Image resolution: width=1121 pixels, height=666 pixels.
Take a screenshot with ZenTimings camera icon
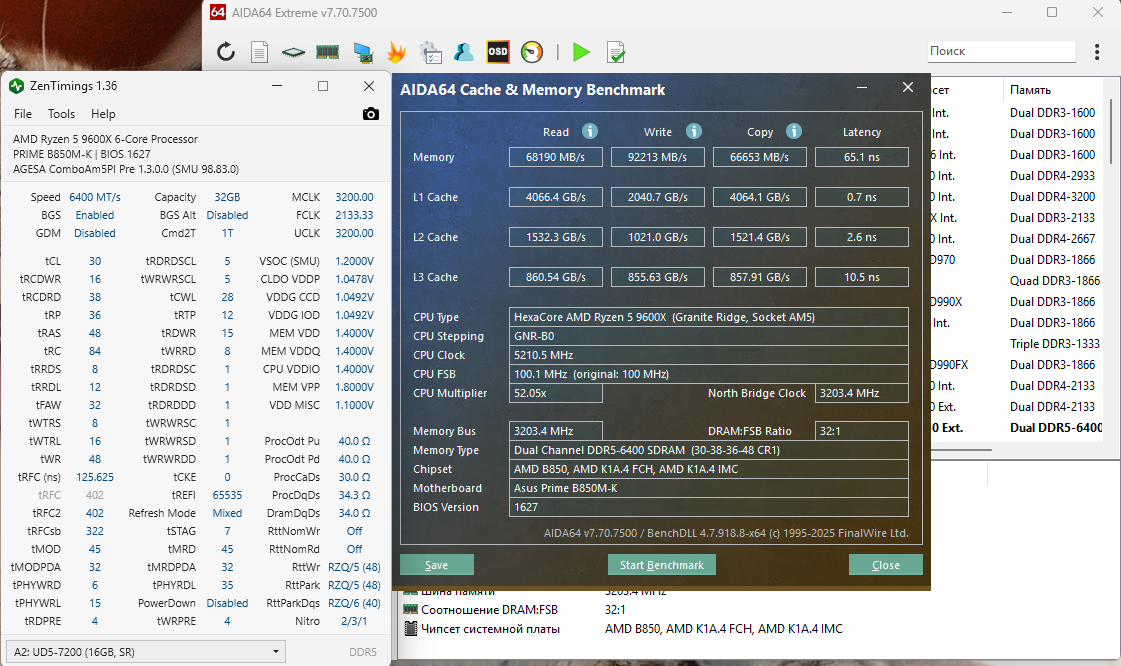coord(370,114)
